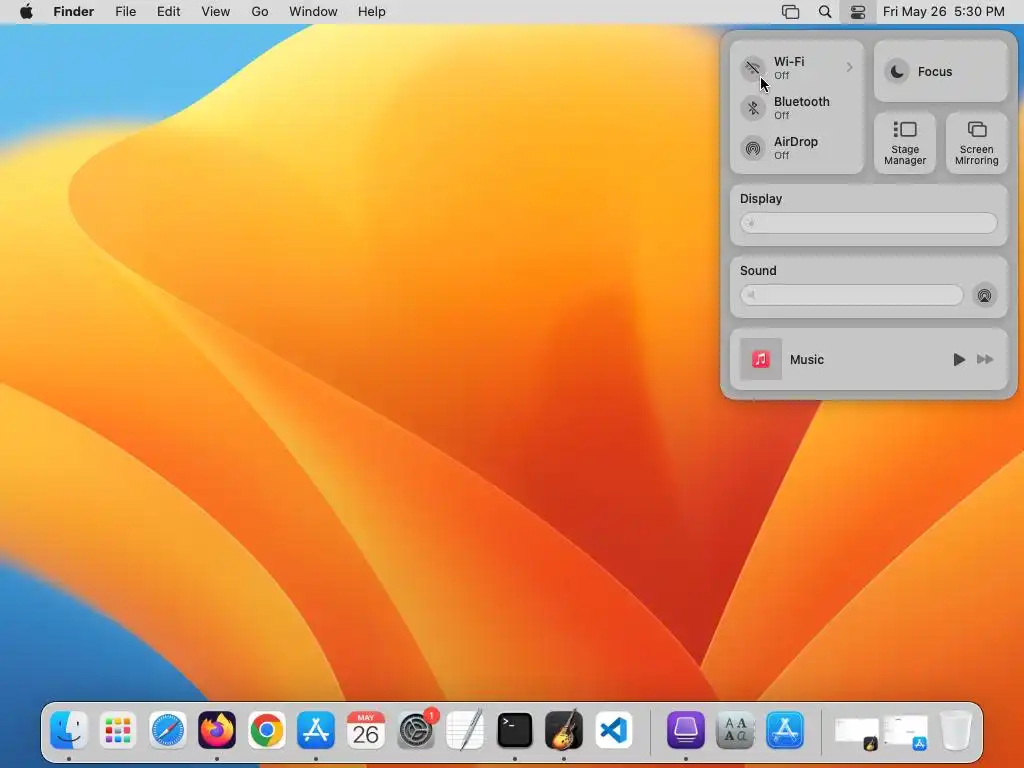Launch GarageBand guitar icon
Viewport: 1024px width, 768px height.
[x=564, y=730]
